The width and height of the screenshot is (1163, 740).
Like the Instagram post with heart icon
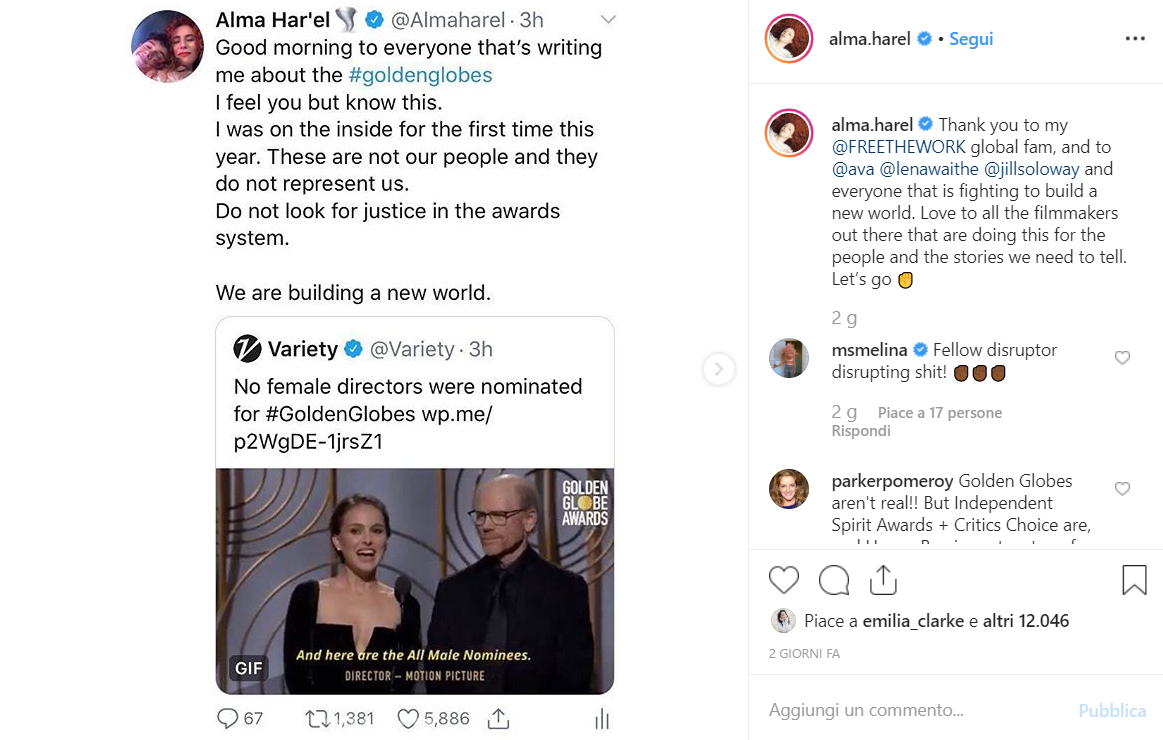pos(783,580)
